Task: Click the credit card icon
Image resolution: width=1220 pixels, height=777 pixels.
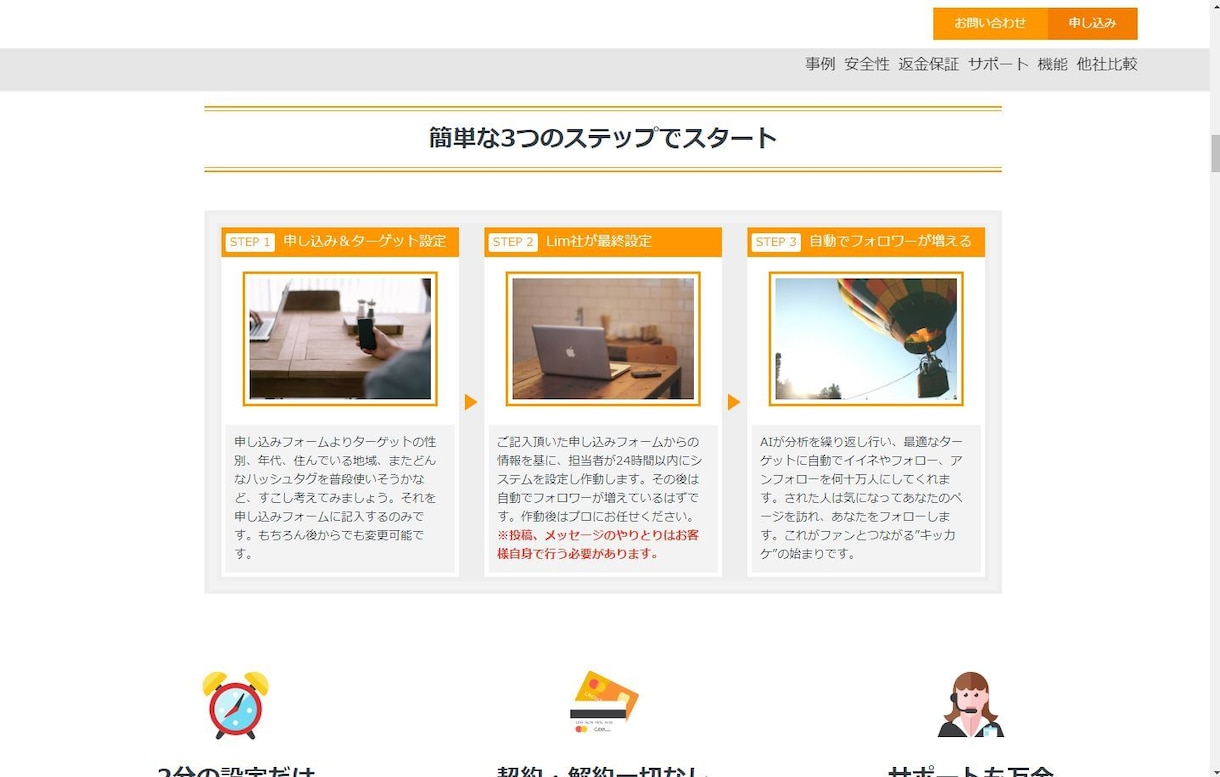Action: (603, 701)
